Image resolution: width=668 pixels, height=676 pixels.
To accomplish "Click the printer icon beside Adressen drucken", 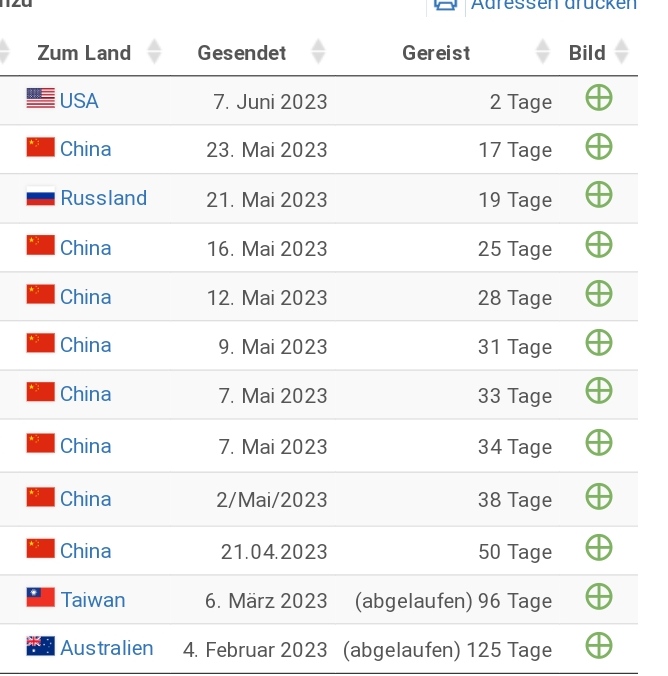I will coord(445,5).
